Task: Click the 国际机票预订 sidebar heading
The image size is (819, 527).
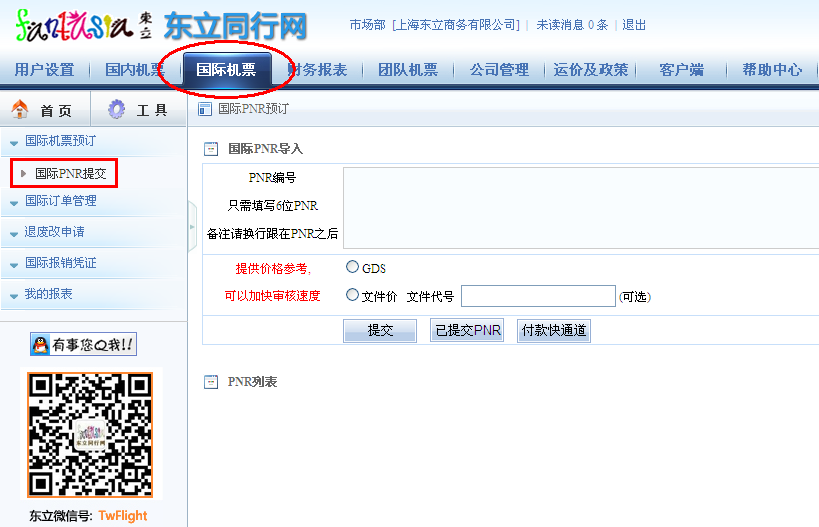Action: (61, 141)
